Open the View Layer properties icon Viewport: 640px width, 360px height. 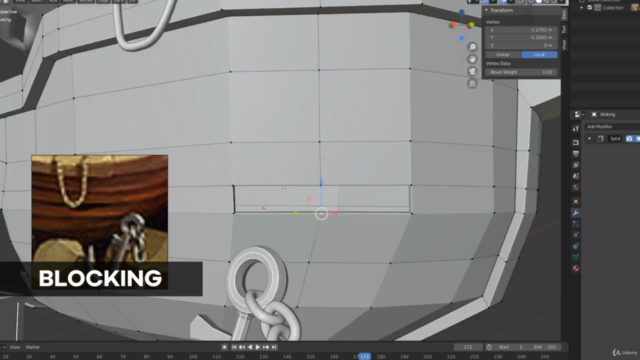576,165
